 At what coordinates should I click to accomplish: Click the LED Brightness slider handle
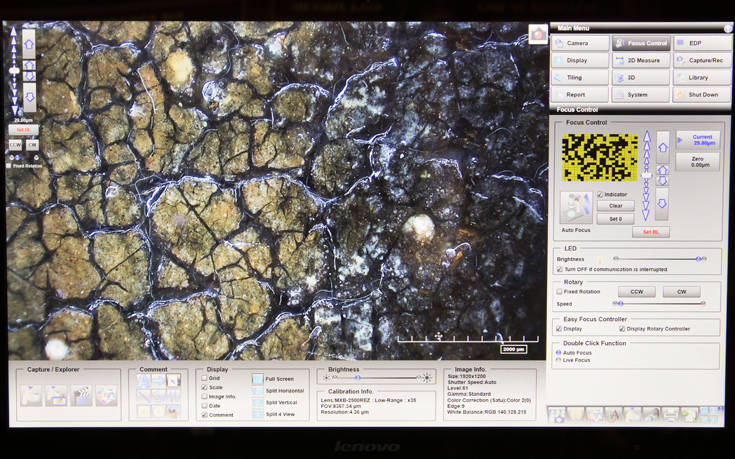700,259
